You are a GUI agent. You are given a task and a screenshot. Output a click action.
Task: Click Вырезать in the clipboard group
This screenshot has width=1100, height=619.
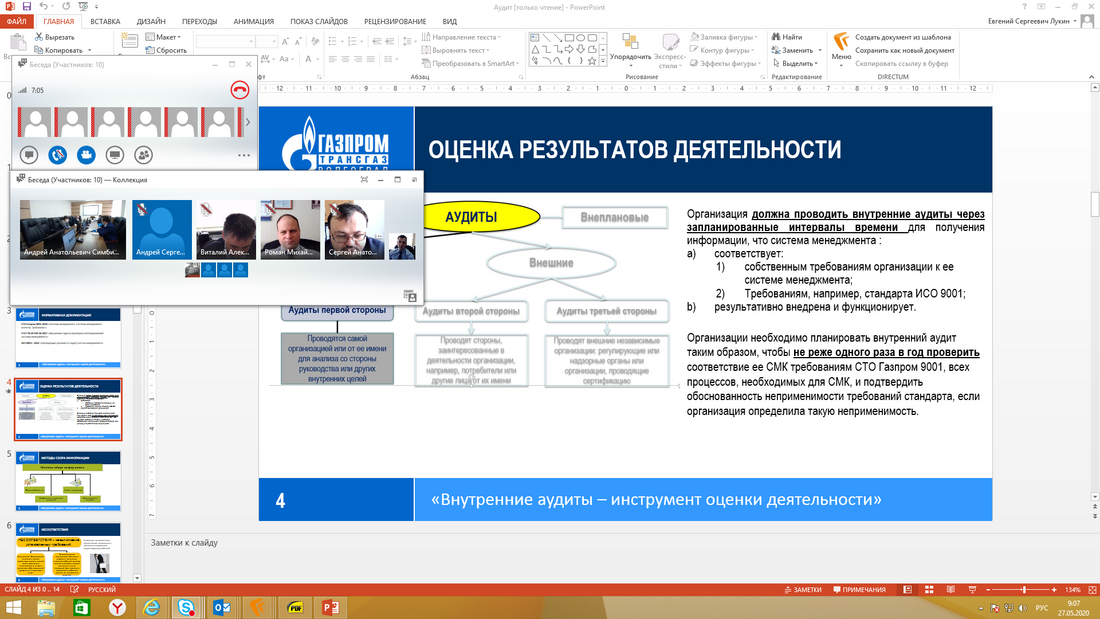pos(55,37)
